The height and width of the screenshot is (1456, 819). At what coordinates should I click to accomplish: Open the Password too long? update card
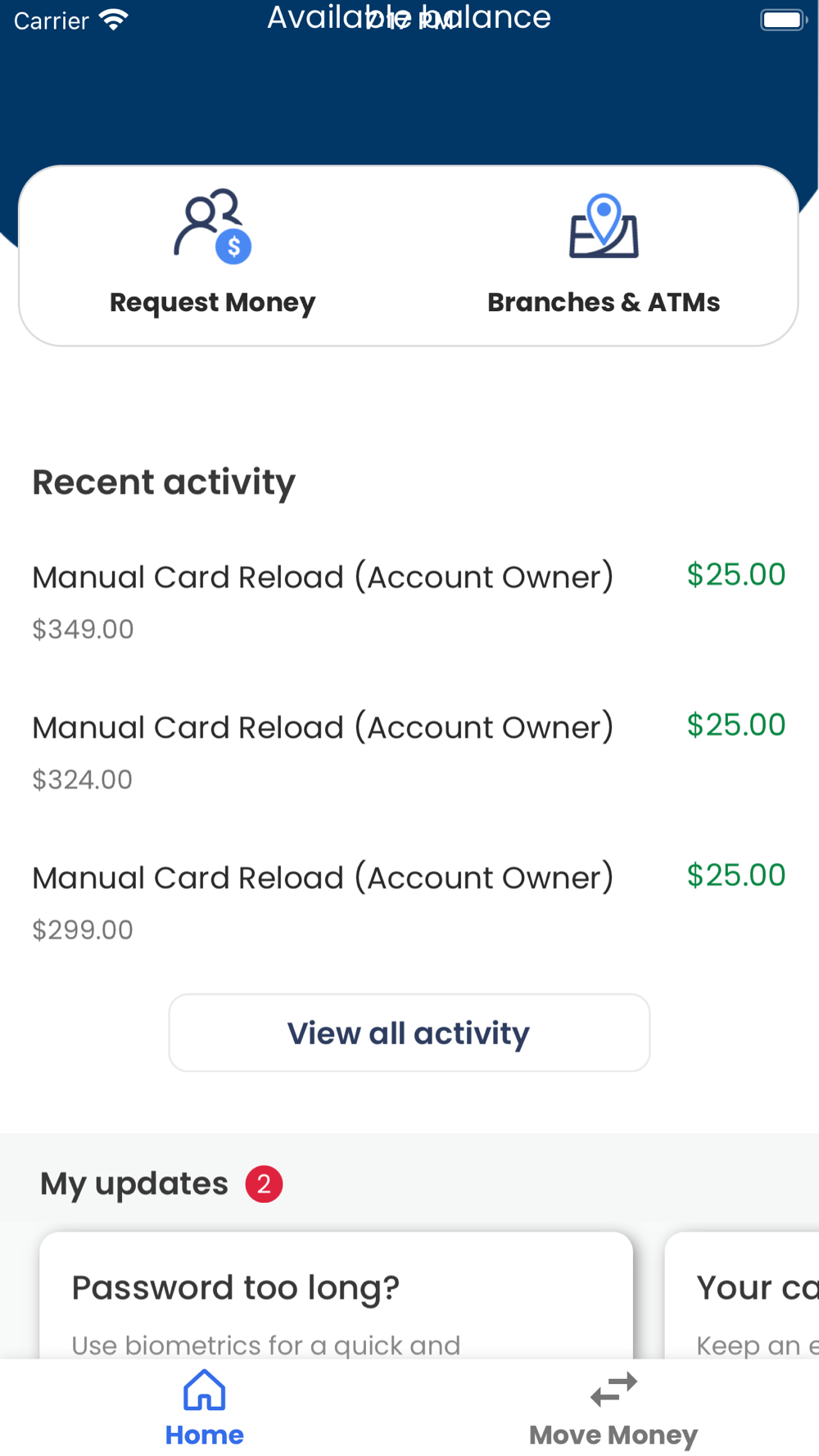(x=337, y=1295)
